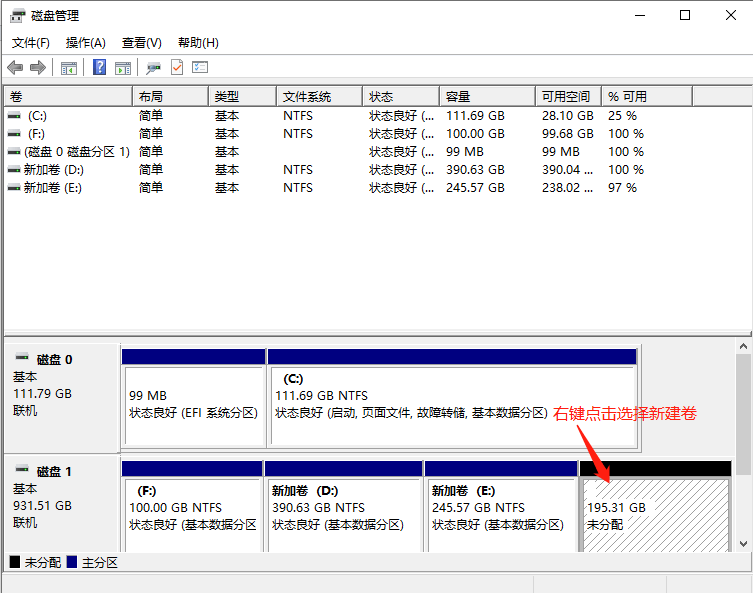Click the Forward arrow toolbar icon
753x593 pixels.
coord(38,68)
